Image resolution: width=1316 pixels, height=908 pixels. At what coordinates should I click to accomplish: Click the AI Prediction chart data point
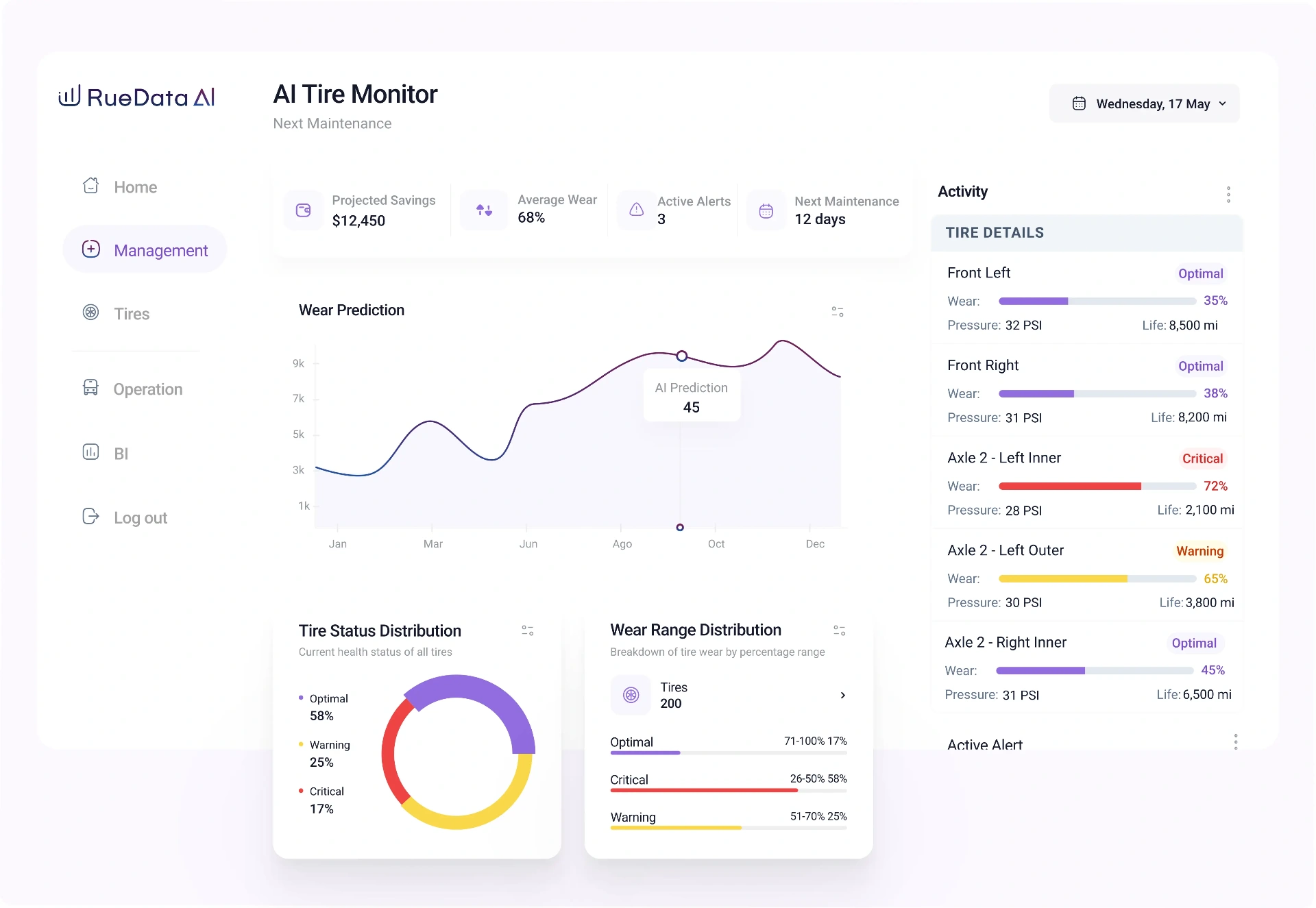click(x=681, y=356)
